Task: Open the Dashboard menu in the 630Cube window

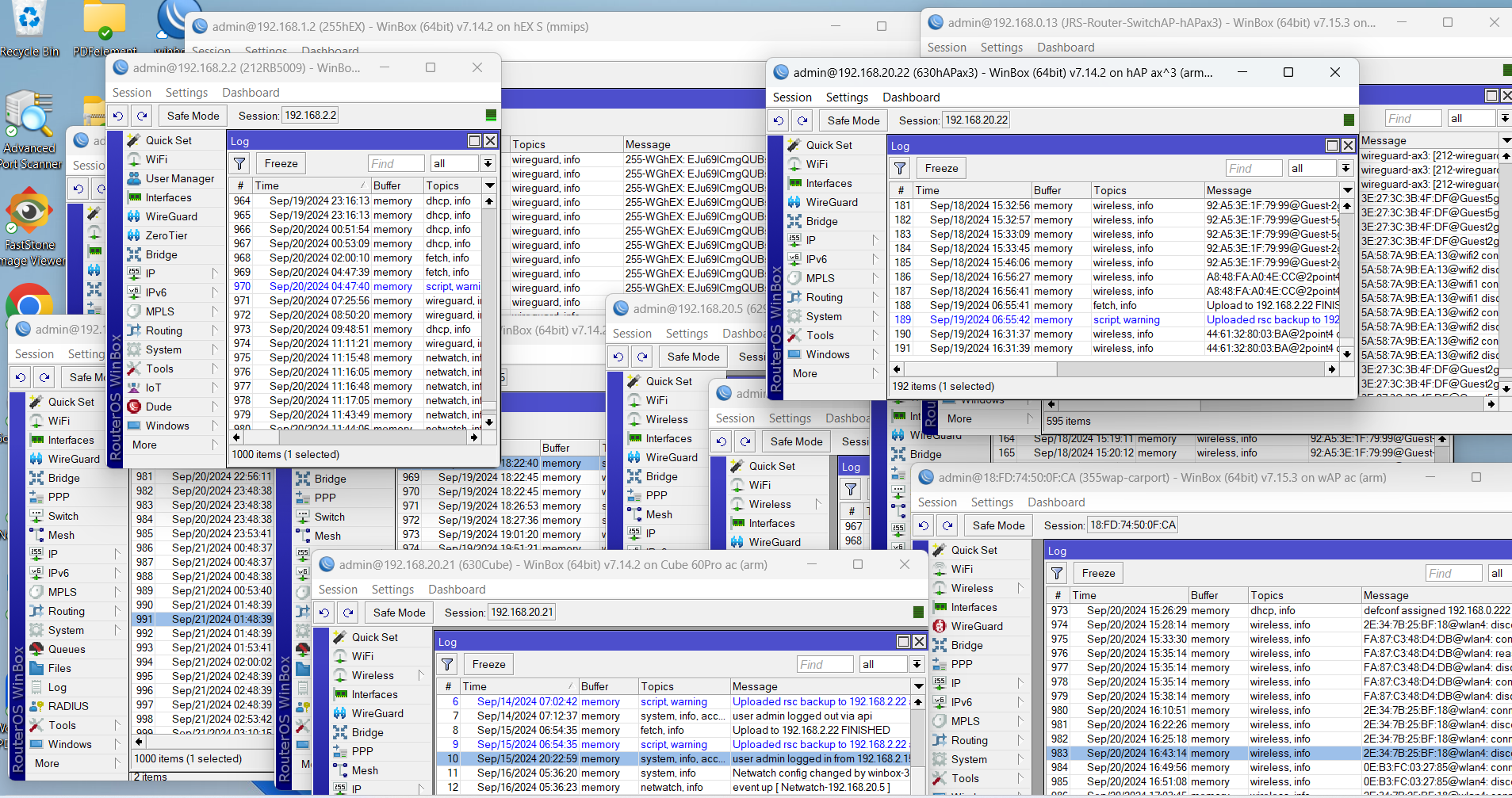Action: [457, 590]
